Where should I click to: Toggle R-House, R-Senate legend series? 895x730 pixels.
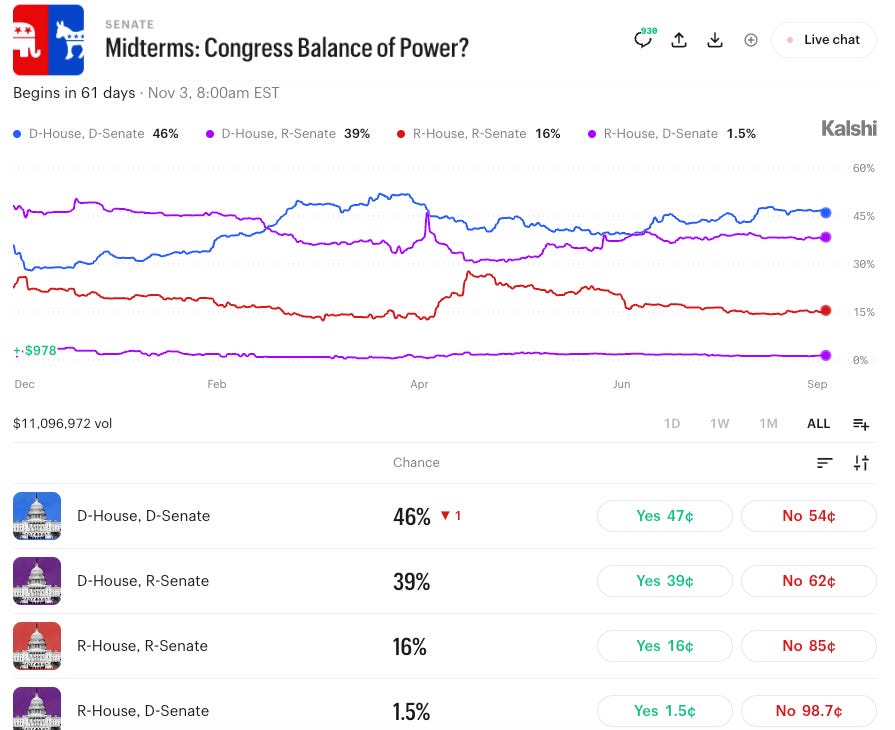point(478,134)
